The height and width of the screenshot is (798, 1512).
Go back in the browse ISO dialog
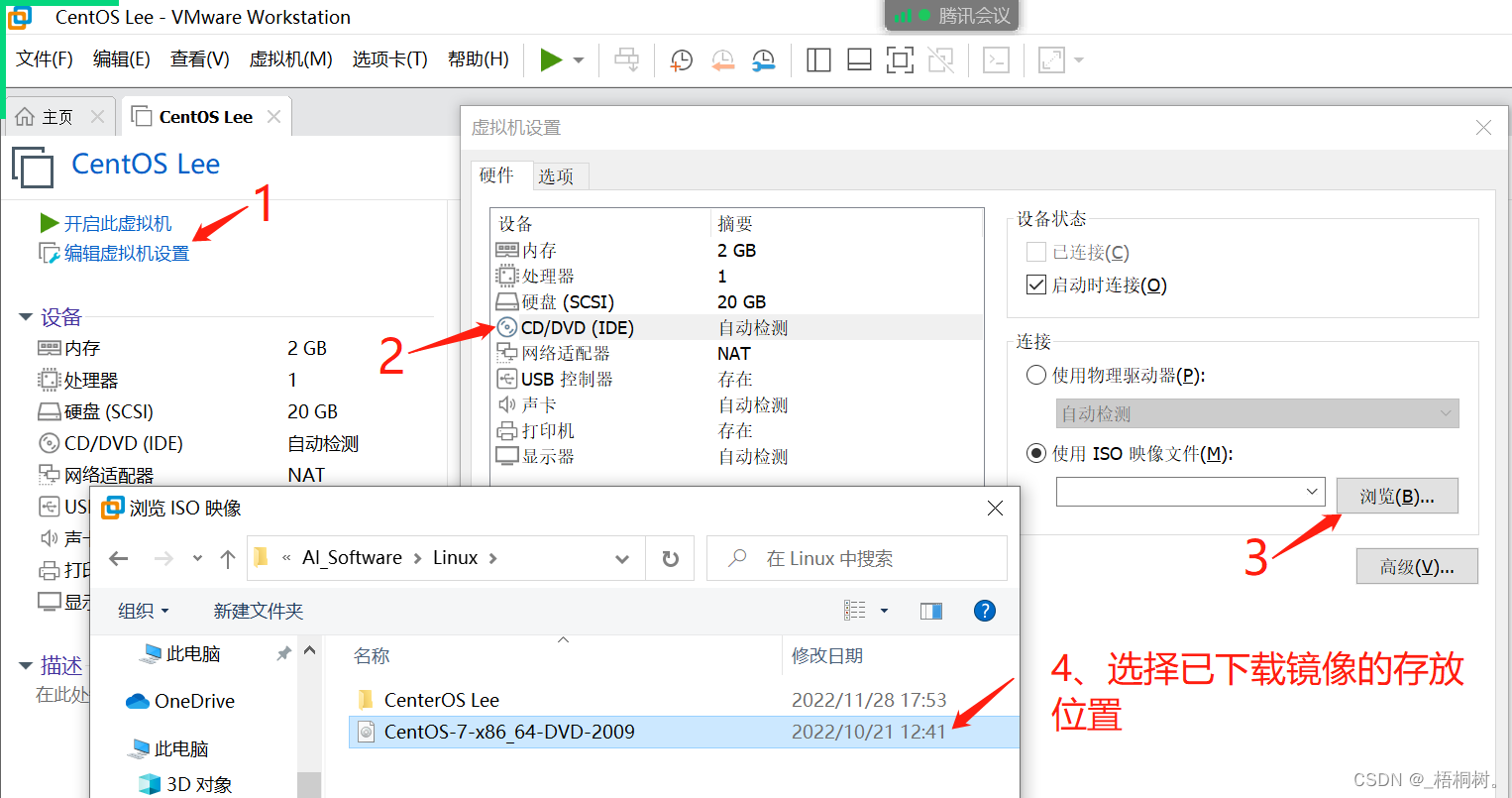[x=119, y=559]
